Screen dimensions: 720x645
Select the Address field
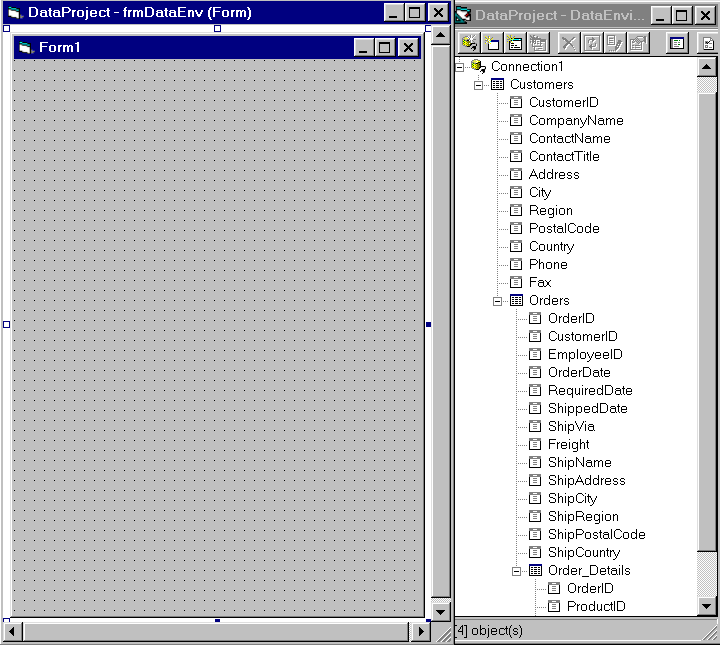554,174
